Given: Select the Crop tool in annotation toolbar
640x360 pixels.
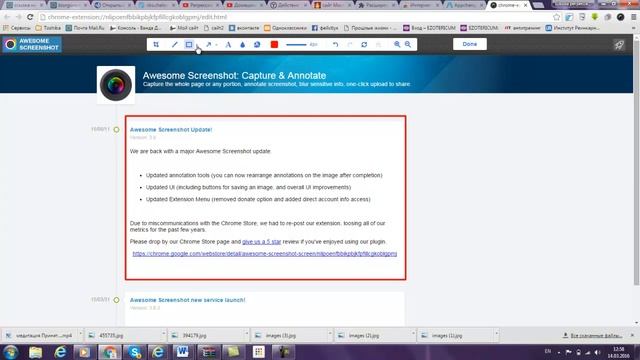Looking at the screenshot, I should click(156, 44).
